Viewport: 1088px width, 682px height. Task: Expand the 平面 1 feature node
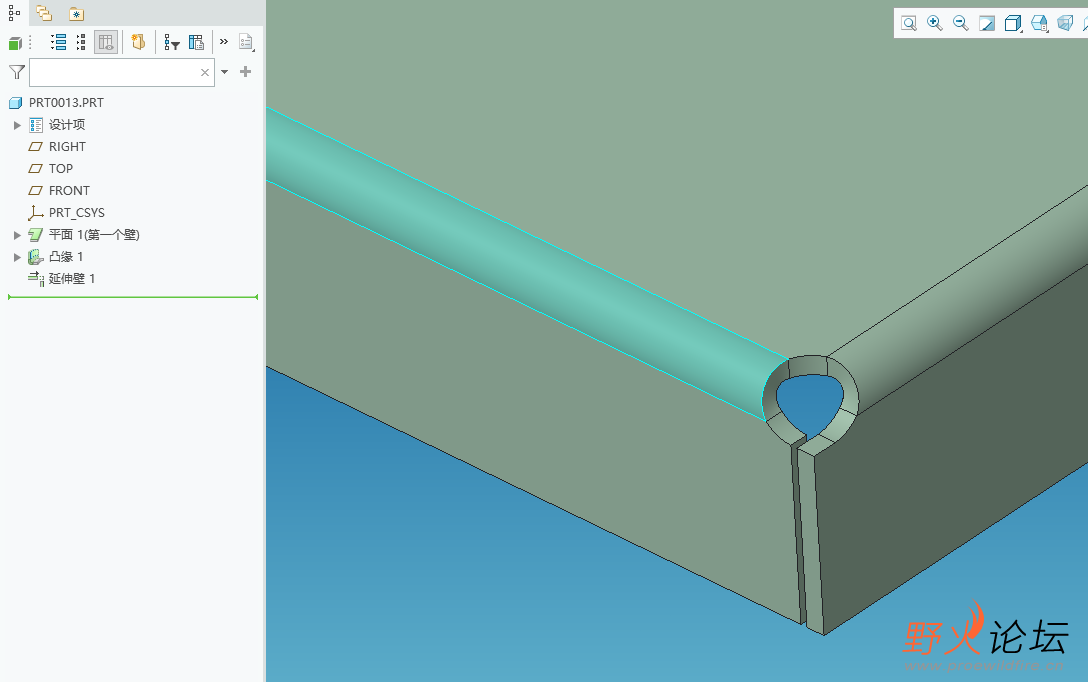(17, 235)
